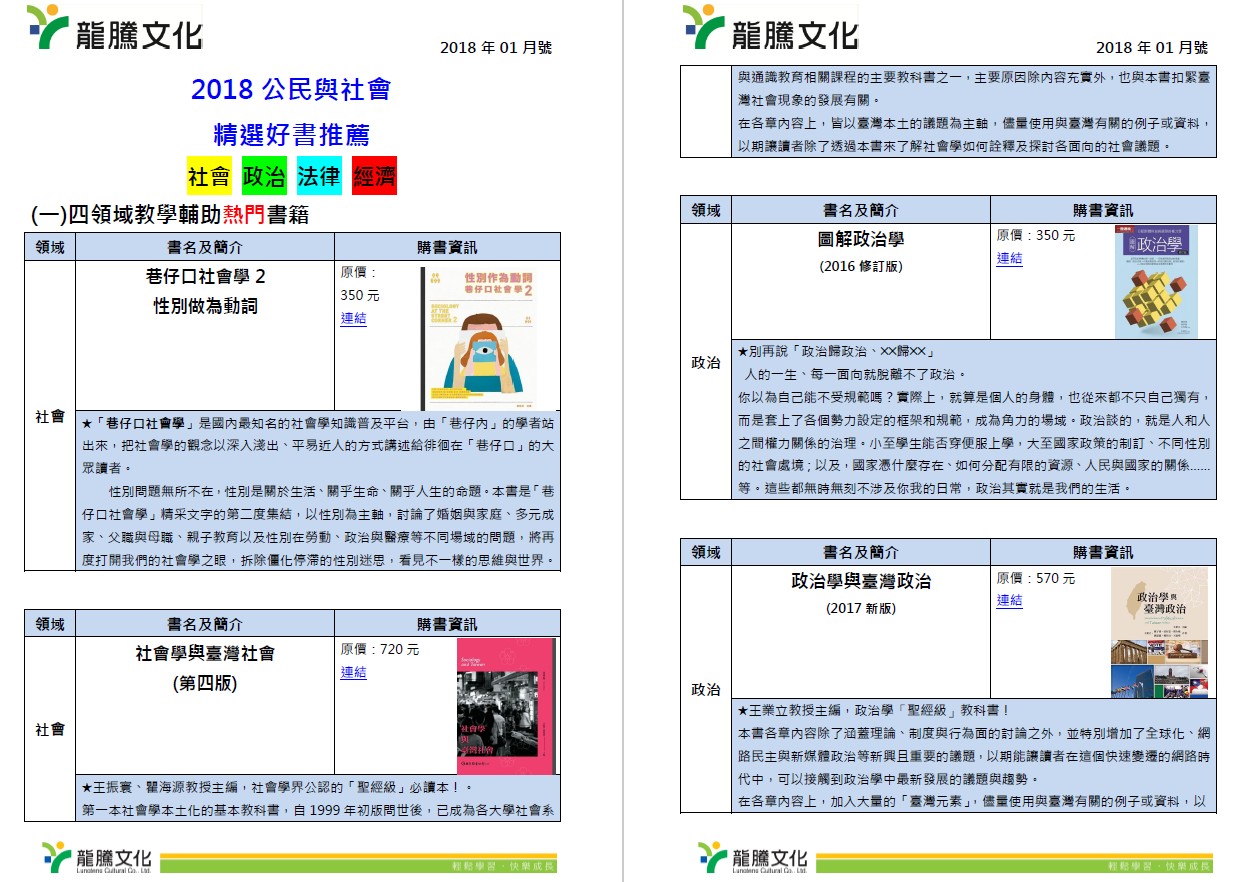Viewport: 1246px width, 882px height.
Task: Click the book title 巷仔口社會學 2
Action: coord(205,277)
